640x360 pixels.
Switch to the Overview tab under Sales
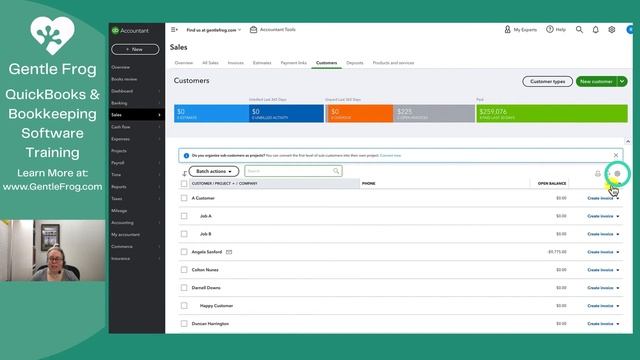pyautogui.click(x=184, y=63)
